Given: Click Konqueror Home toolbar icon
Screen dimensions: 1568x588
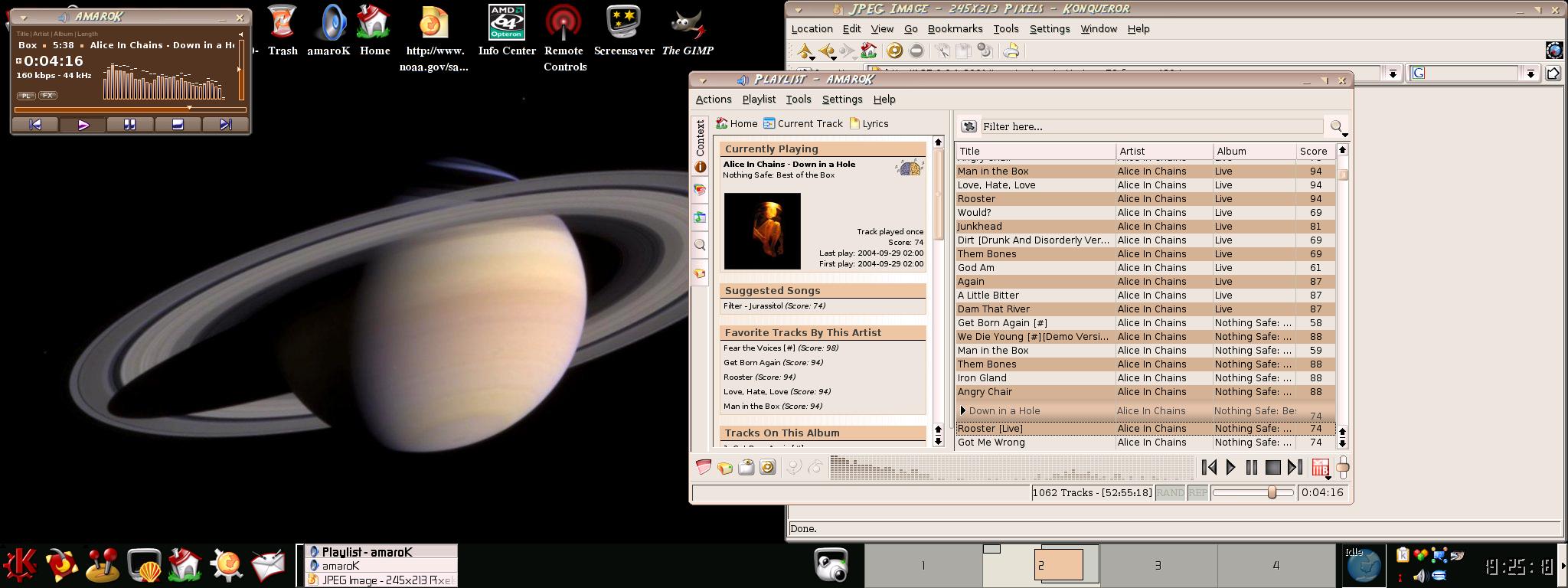Looking at the screenshot, I should pos(868,51).
